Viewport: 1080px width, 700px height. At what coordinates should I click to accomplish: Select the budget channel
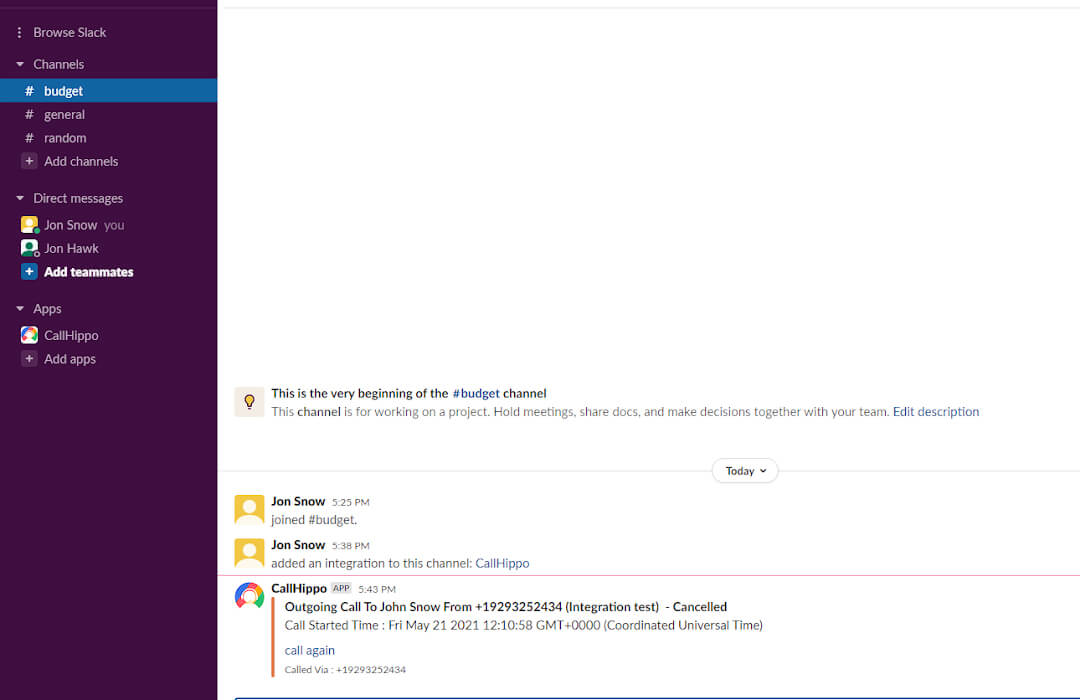(x=109, y=91)
